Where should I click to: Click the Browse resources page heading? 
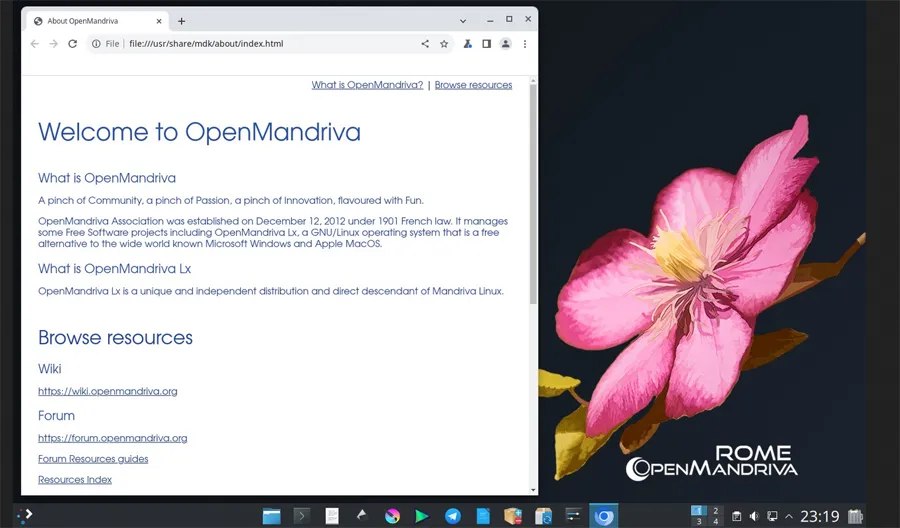(x=115, y=337)
